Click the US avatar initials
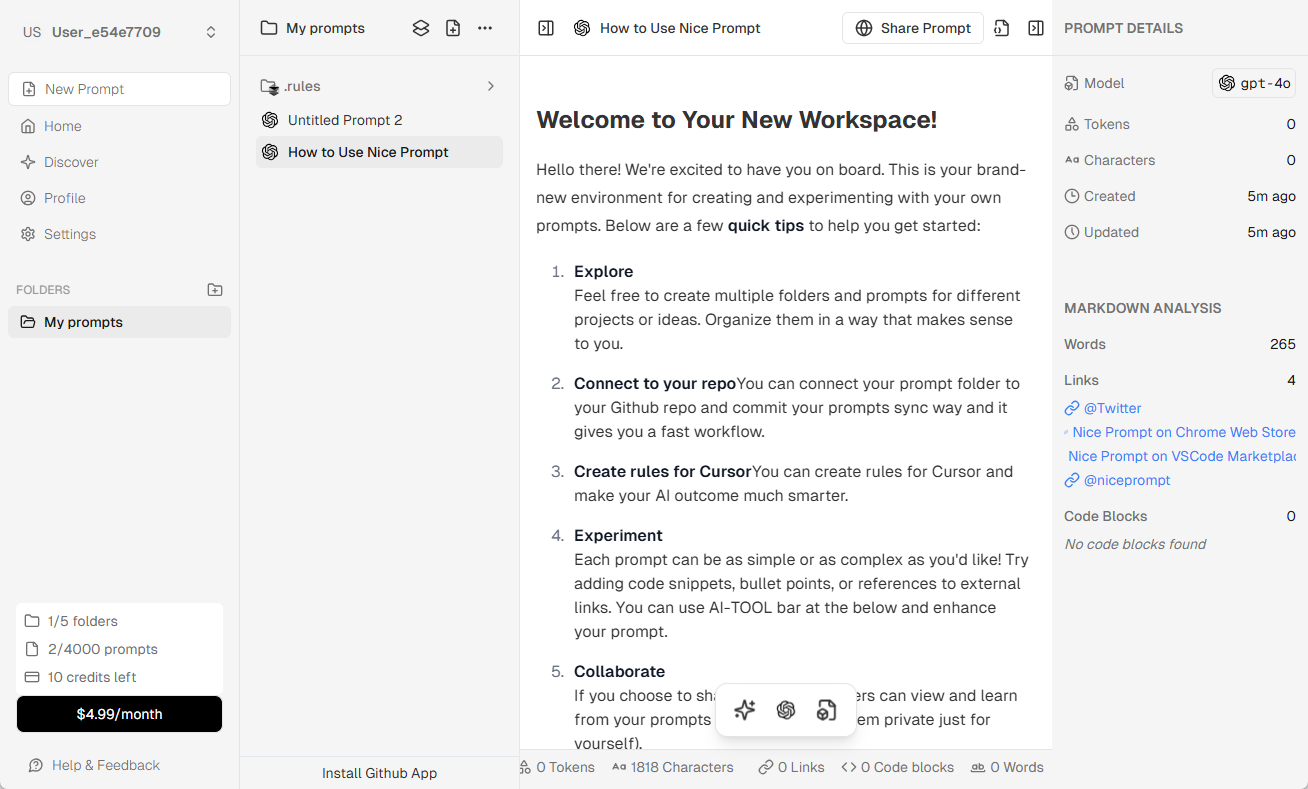The height and width of the screenshot is (789, 1308). 32,32
